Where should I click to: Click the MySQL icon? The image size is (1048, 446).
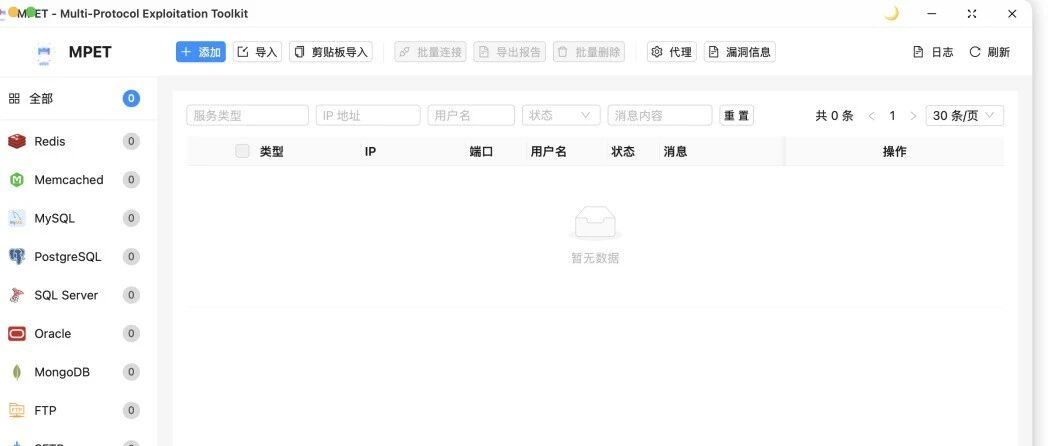(x=17, y=218)
